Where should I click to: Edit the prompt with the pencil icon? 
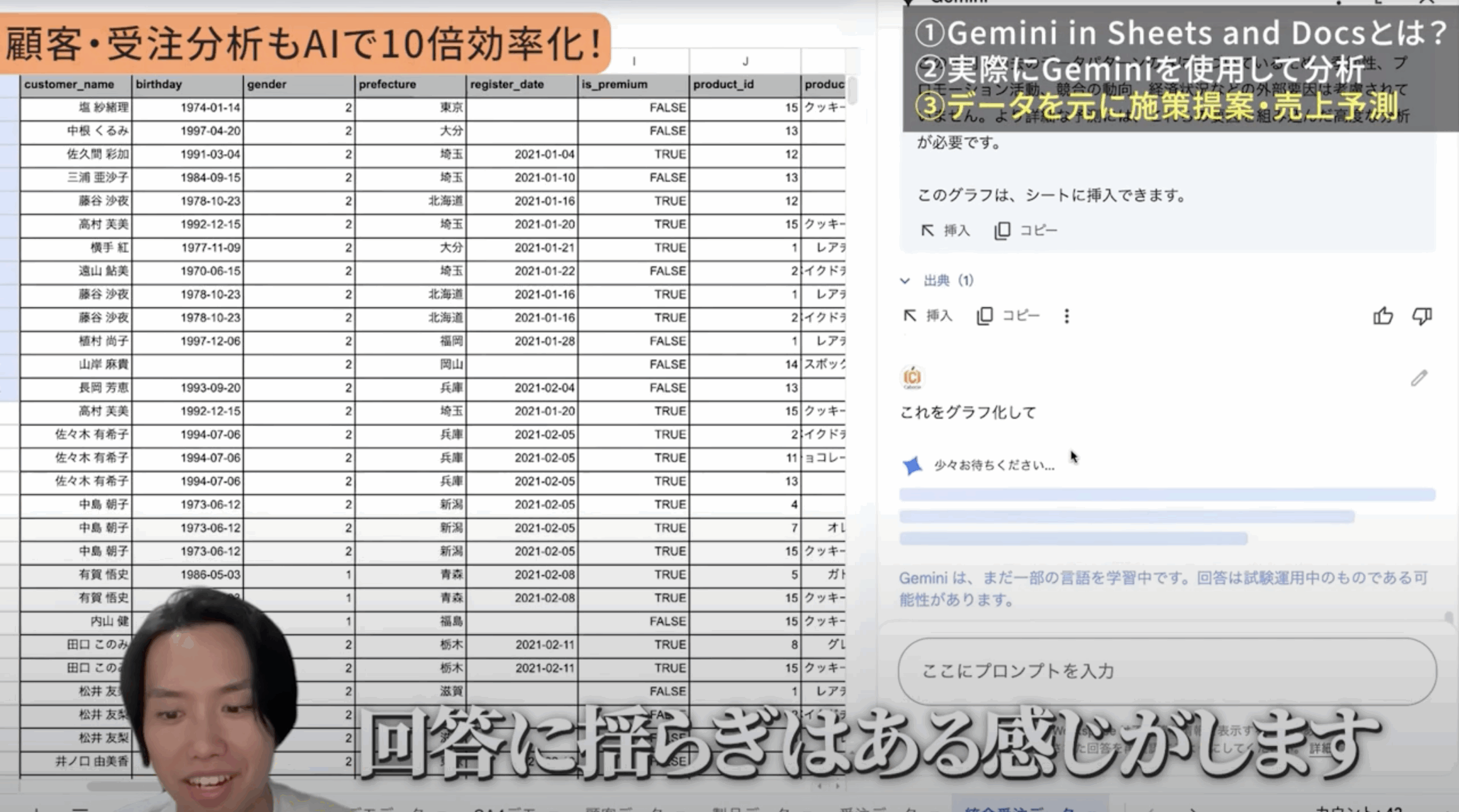(x=1419, y=378)
